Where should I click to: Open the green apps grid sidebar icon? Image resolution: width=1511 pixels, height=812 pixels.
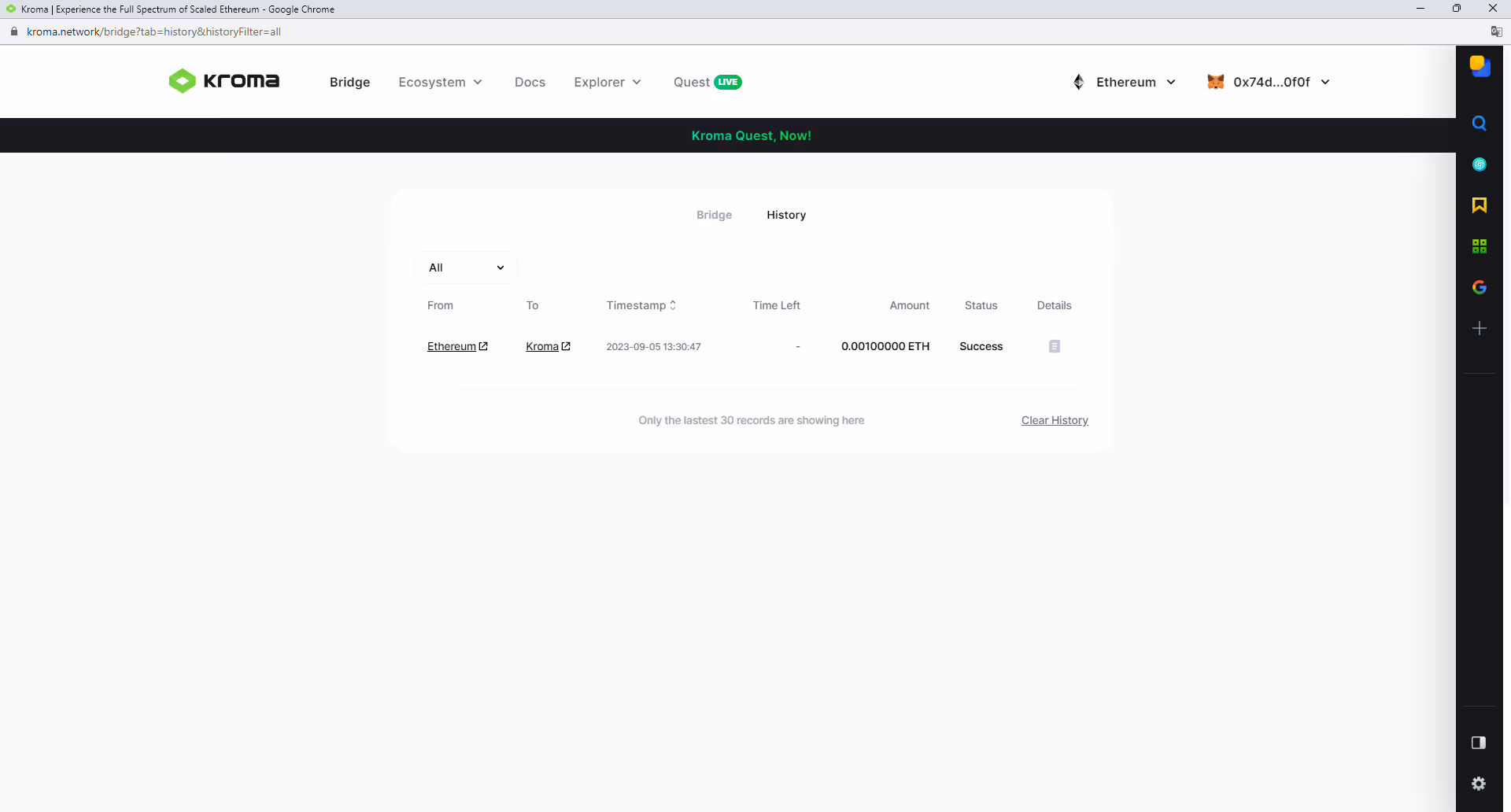tap(1479, 246)
